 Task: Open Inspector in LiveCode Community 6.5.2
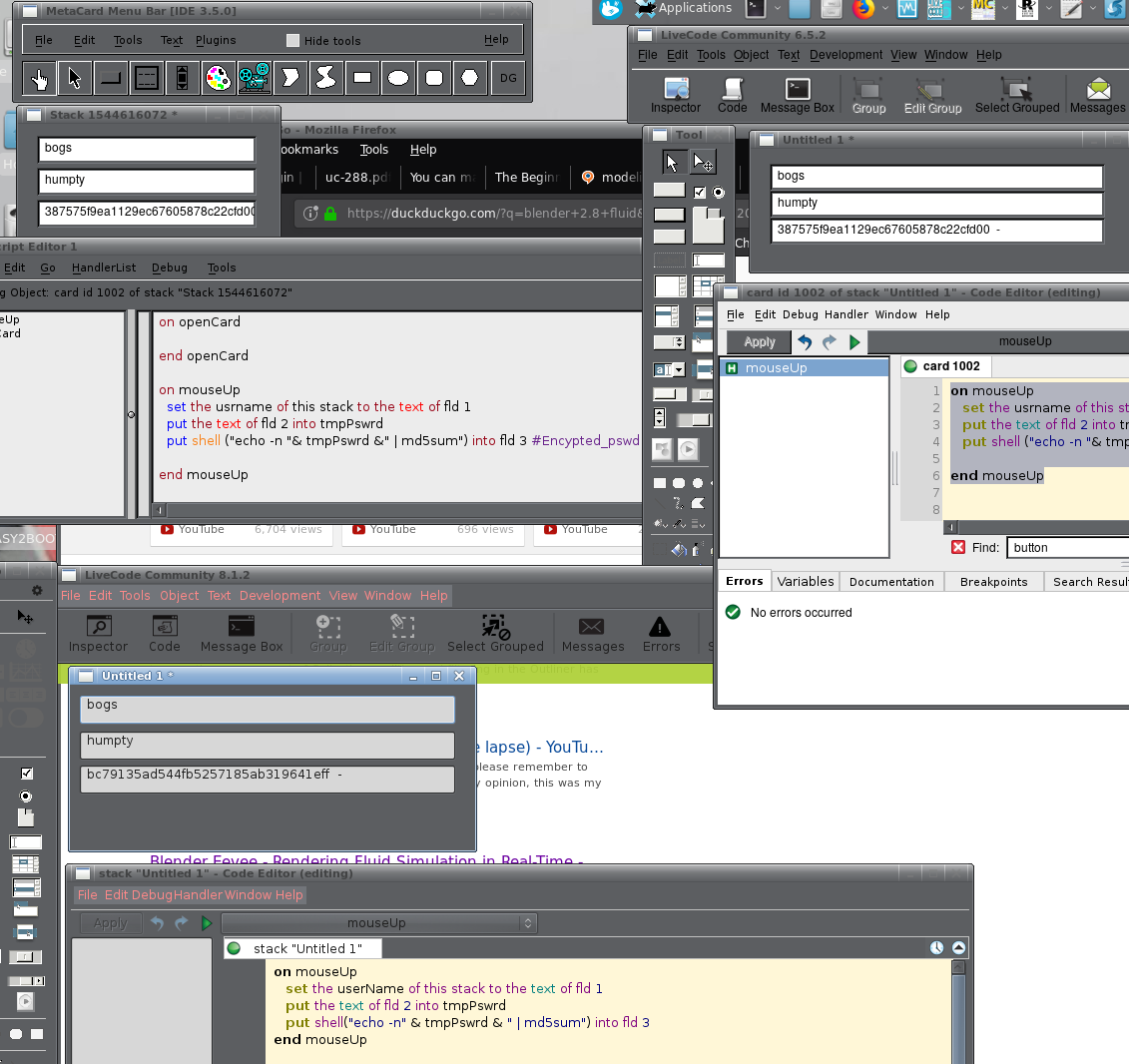(676, 95)
